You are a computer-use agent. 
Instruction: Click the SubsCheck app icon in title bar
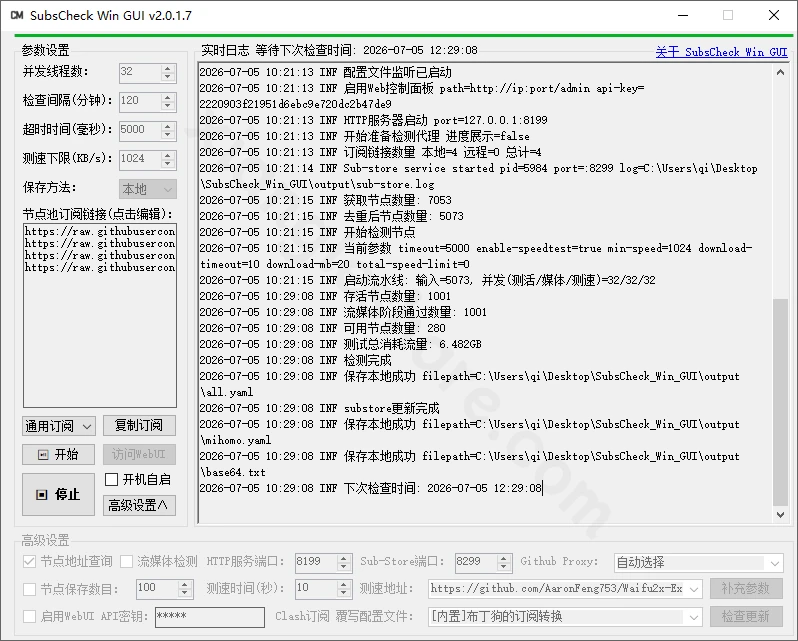coord(17,15)
